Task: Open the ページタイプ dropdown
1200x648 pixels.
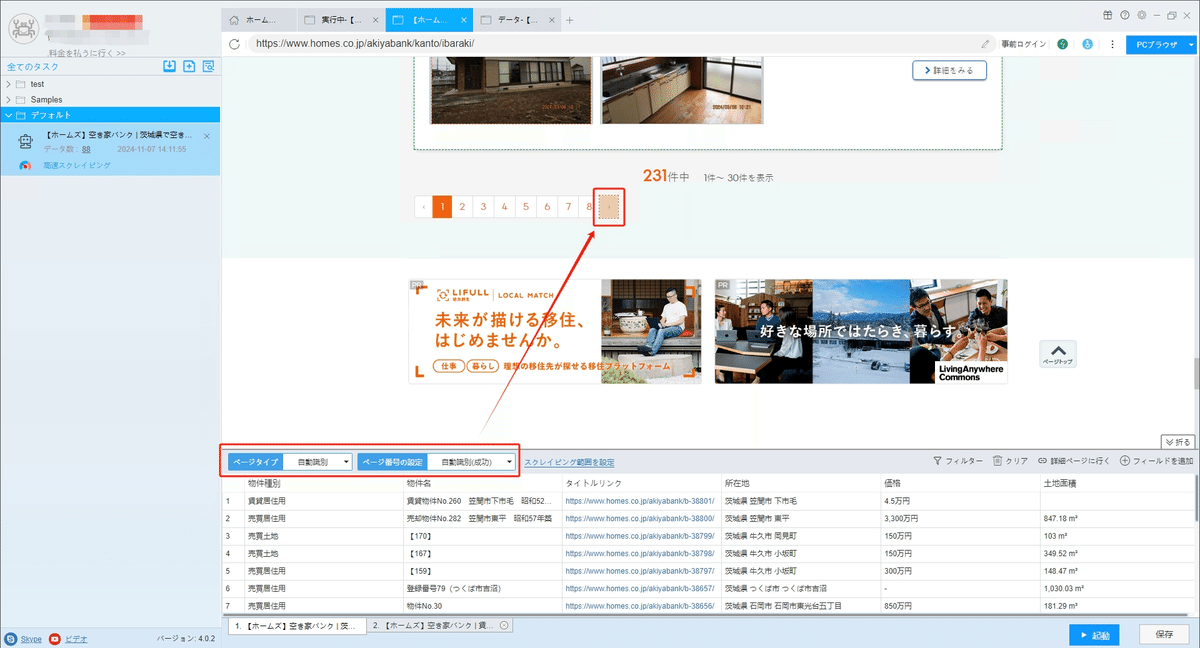Action: click(318, 462)
